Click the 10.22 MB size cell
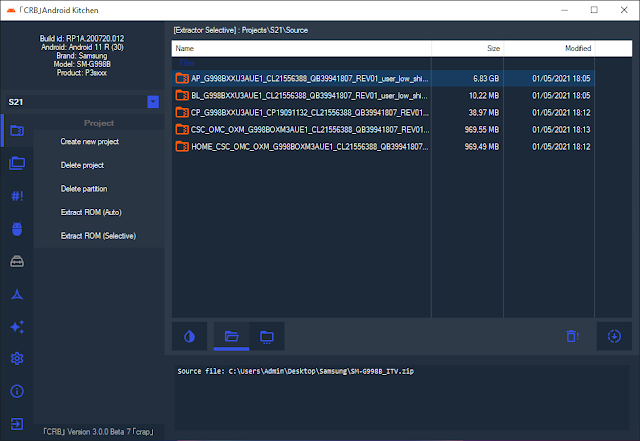 (x=484, y=96)
